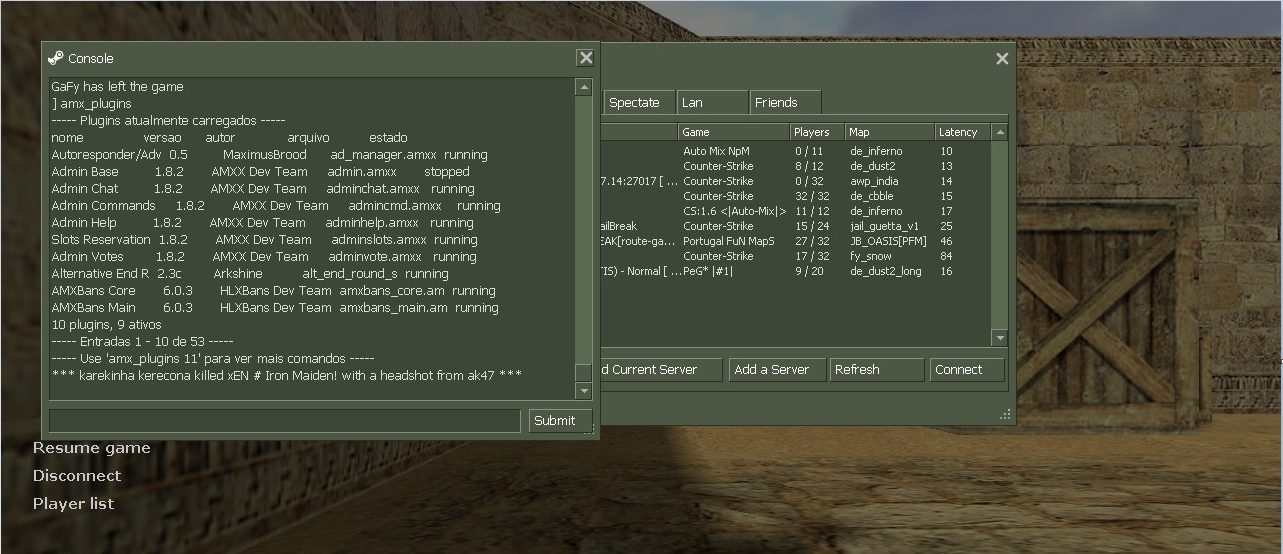Switch to the Lan tab
This screenshot has height=554, width=1283.
(x=712, y=102)
